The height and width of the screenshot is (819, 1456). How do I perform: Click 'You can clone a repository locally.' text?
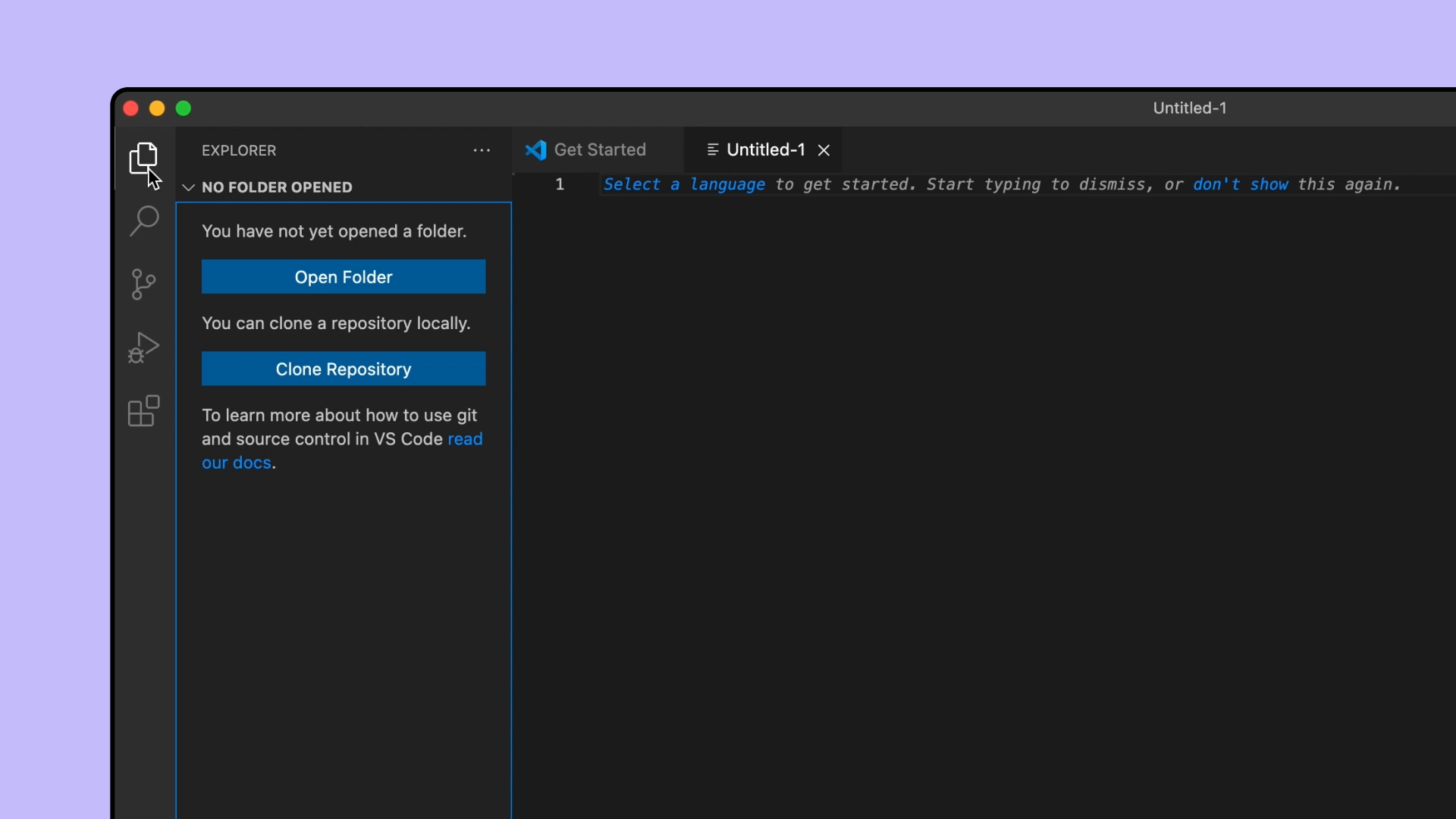click(x=336, y=323)
